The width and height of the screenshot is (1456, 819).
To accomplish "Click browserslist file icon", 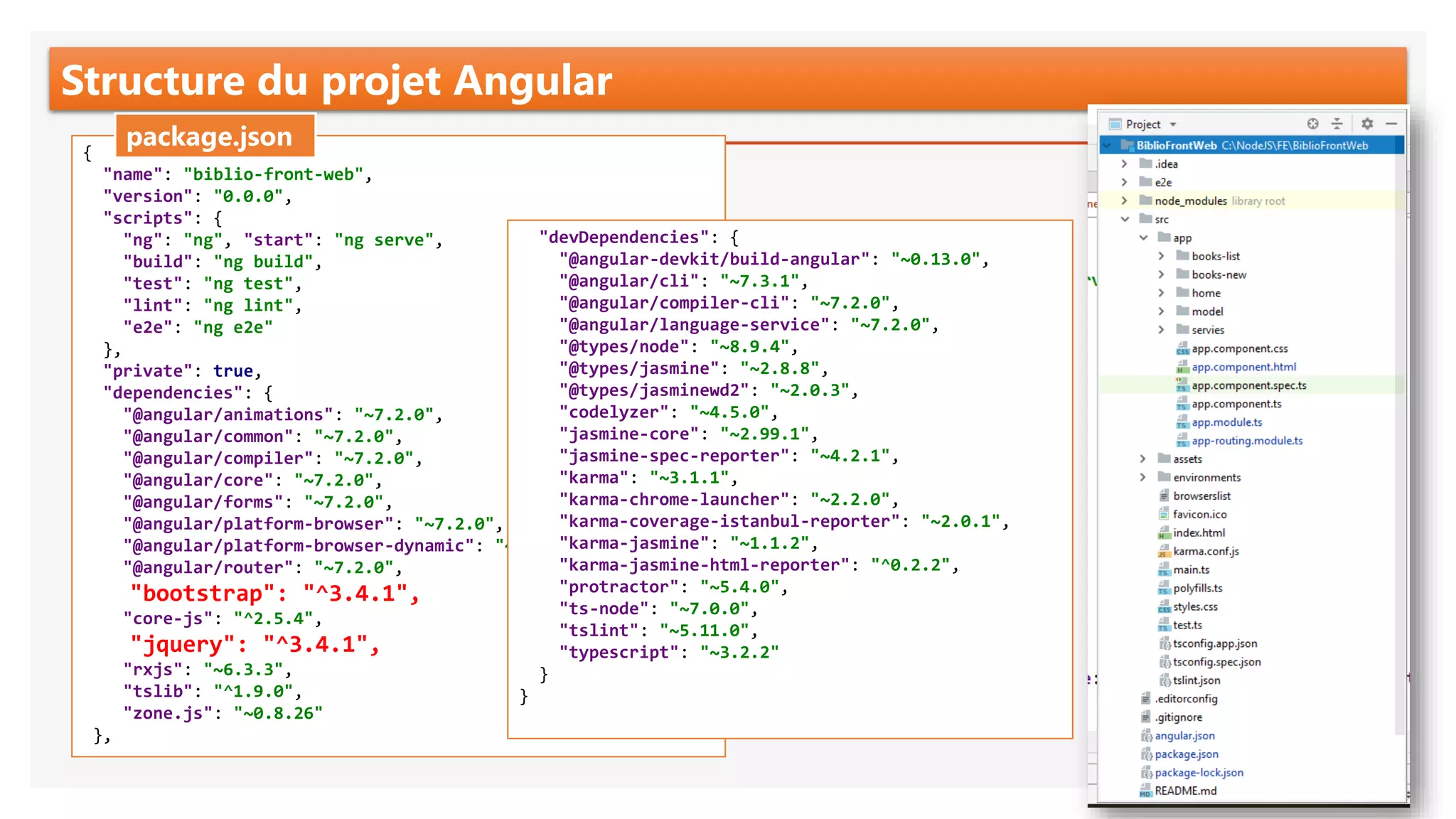I will tap(1164, 496).
